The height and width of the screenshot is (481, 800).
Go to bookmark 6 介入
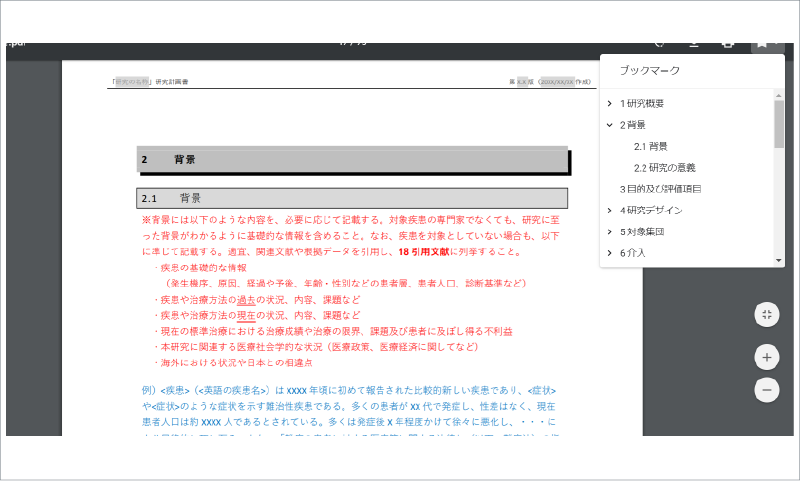click(x=633, y=253)
